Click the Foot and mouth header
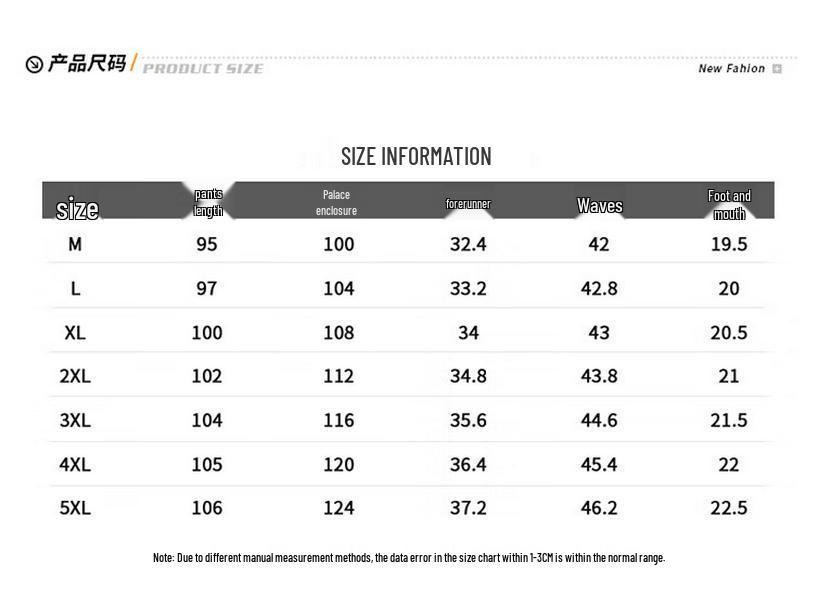This screenshot has height=611, width=814. (729, 204)
